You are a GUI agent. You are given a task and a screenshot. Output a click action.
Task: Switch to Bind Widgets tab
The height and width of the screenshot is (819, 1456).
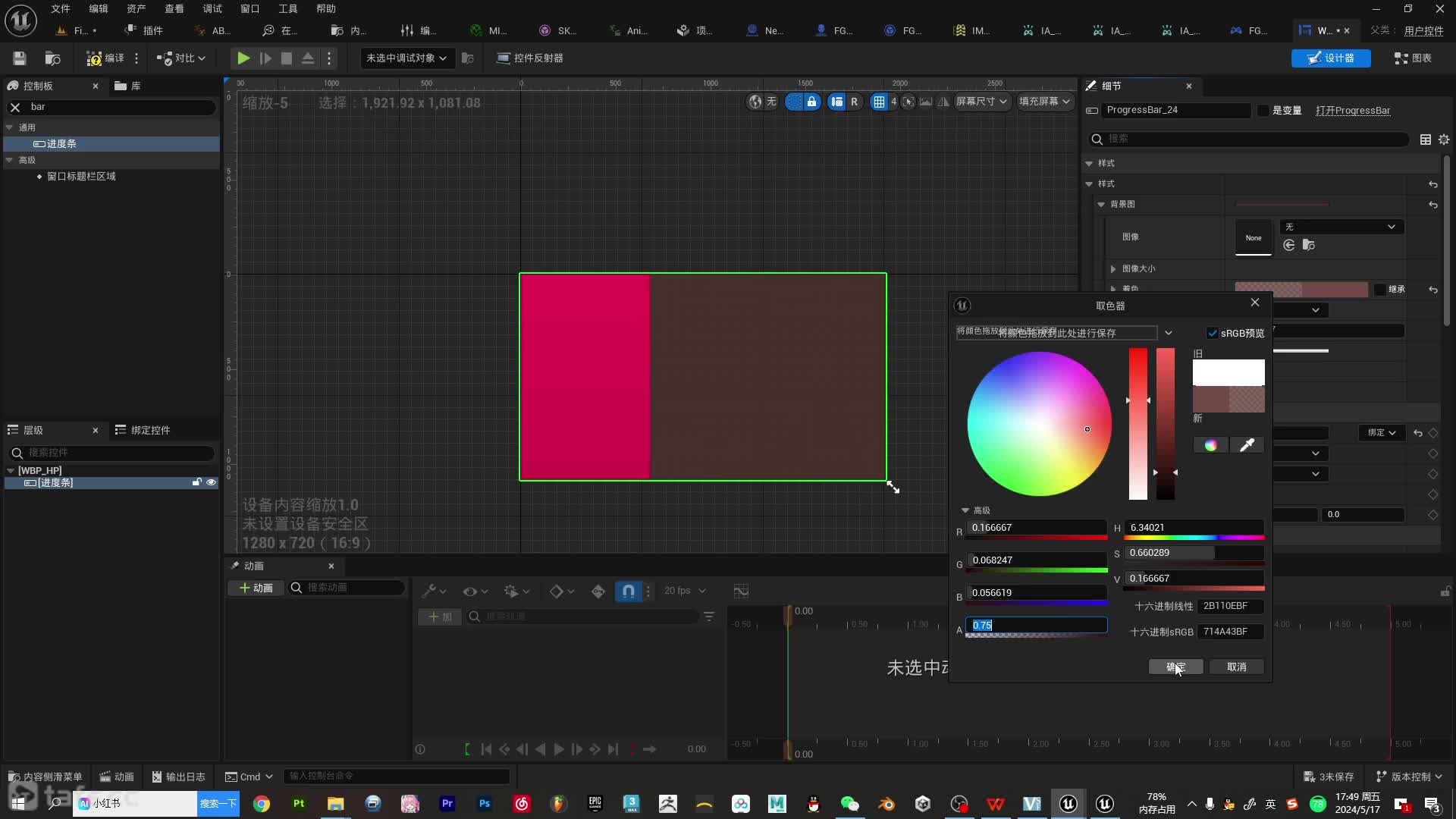(143, 430)
